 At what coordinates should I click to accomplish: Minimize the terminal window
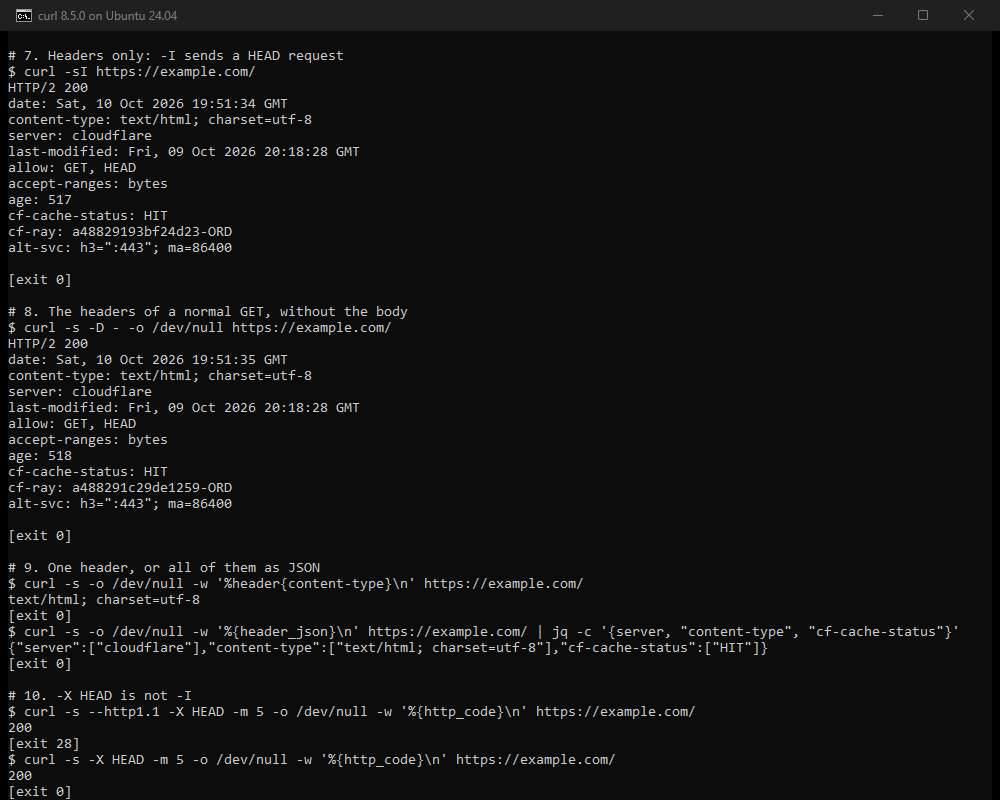[878, 15]
